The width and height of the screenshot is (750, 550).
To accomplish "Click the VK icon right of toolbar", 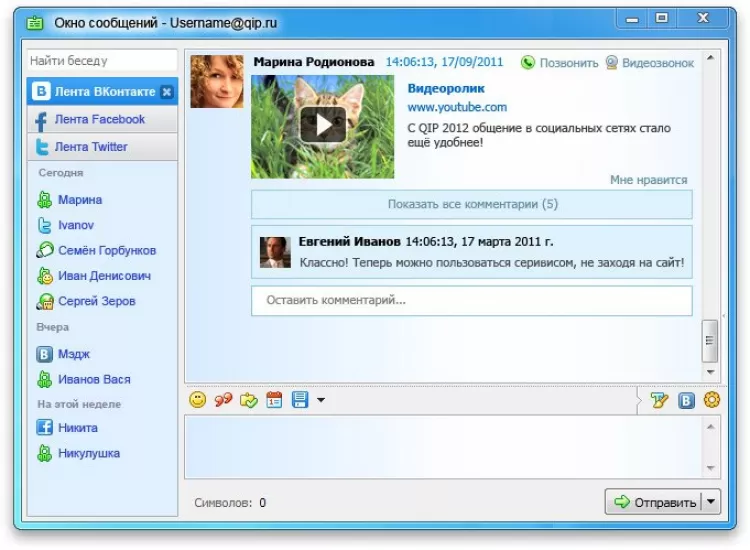I will pos(686,400).
